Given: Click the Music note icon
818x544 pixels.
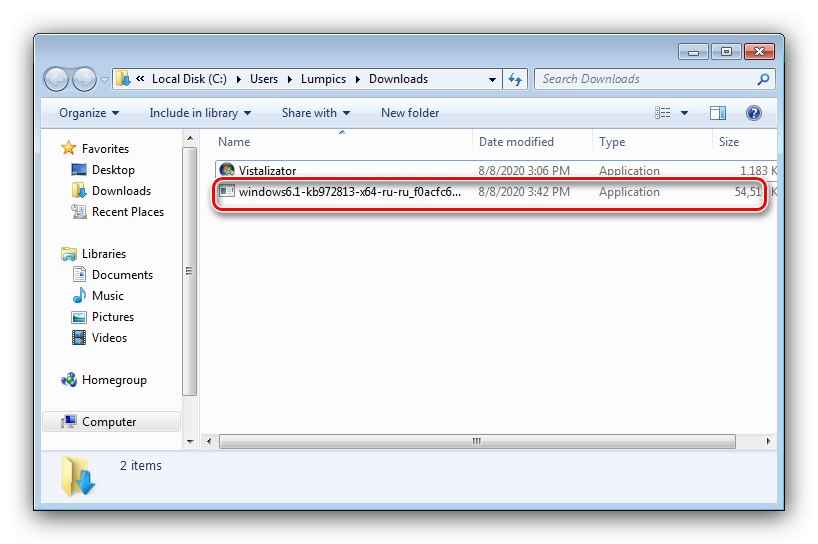Looking at the screenshot, I should coord(79,295).
